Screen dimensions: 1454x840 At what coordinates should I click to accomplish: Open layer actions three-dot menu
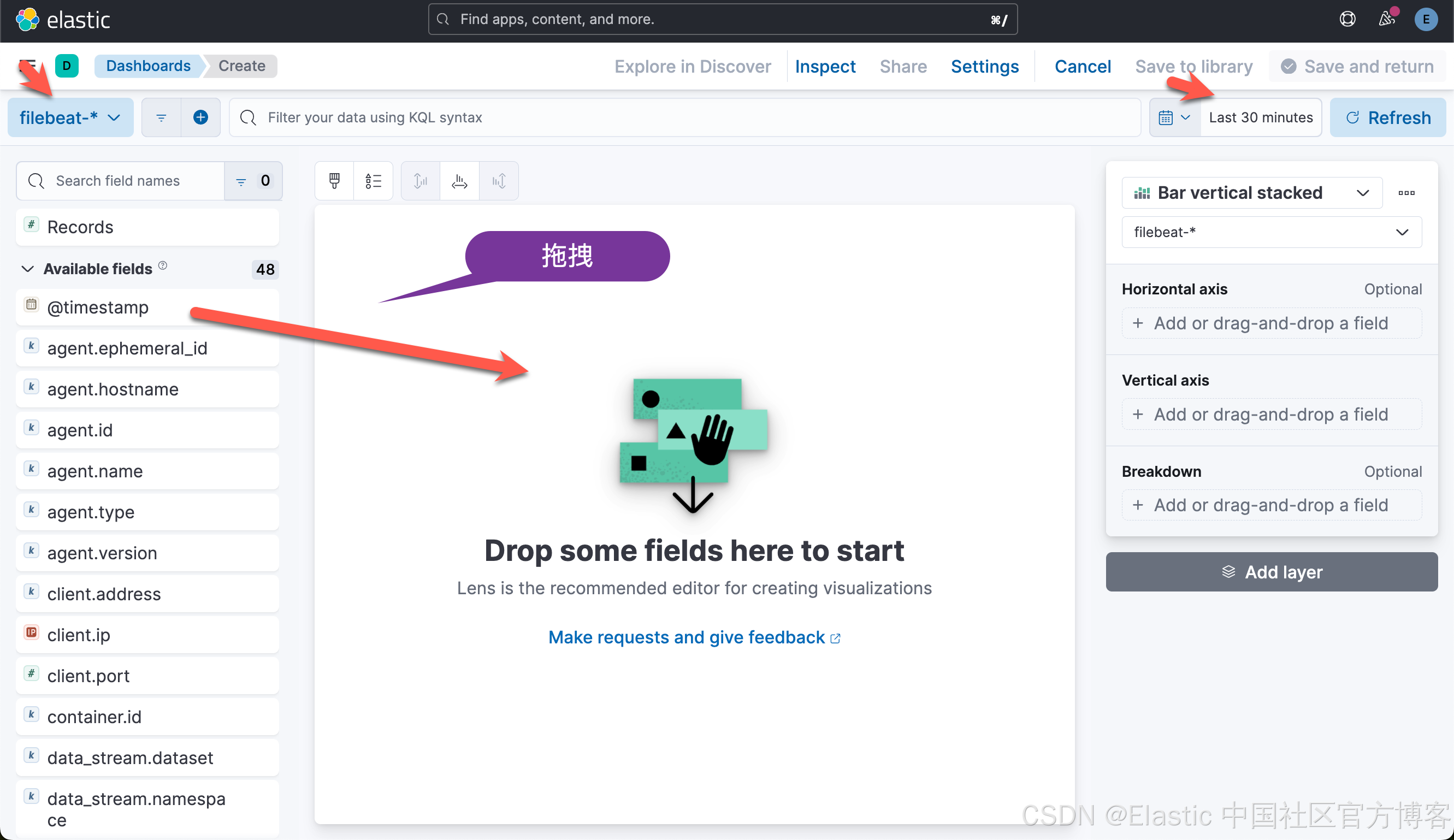tap(1406, 193)
